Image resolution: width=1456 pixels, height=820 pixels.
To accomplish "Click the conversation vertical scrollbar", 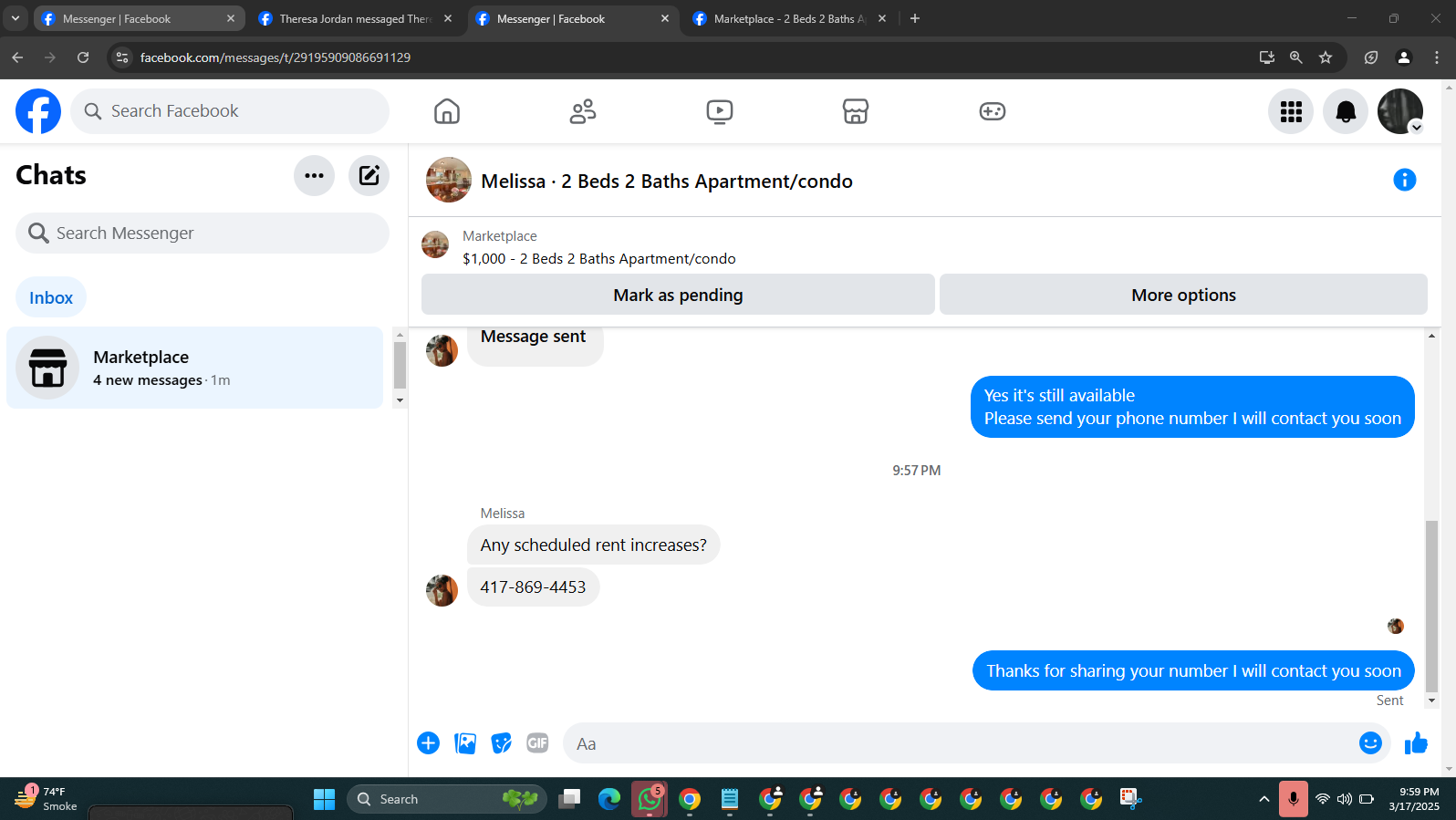I will click(x=1431, y=606).
